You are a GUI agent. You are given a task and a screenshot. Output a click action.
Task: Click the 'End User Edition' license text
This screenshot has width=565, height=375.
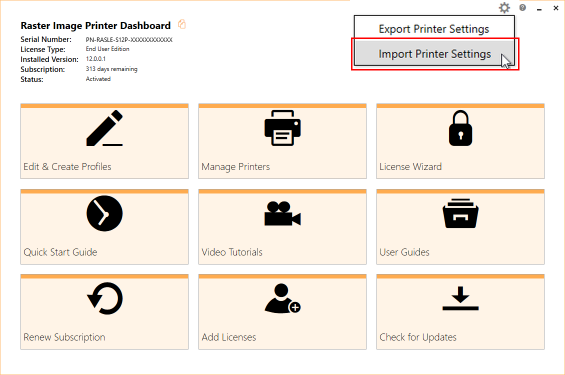(107, 49)
